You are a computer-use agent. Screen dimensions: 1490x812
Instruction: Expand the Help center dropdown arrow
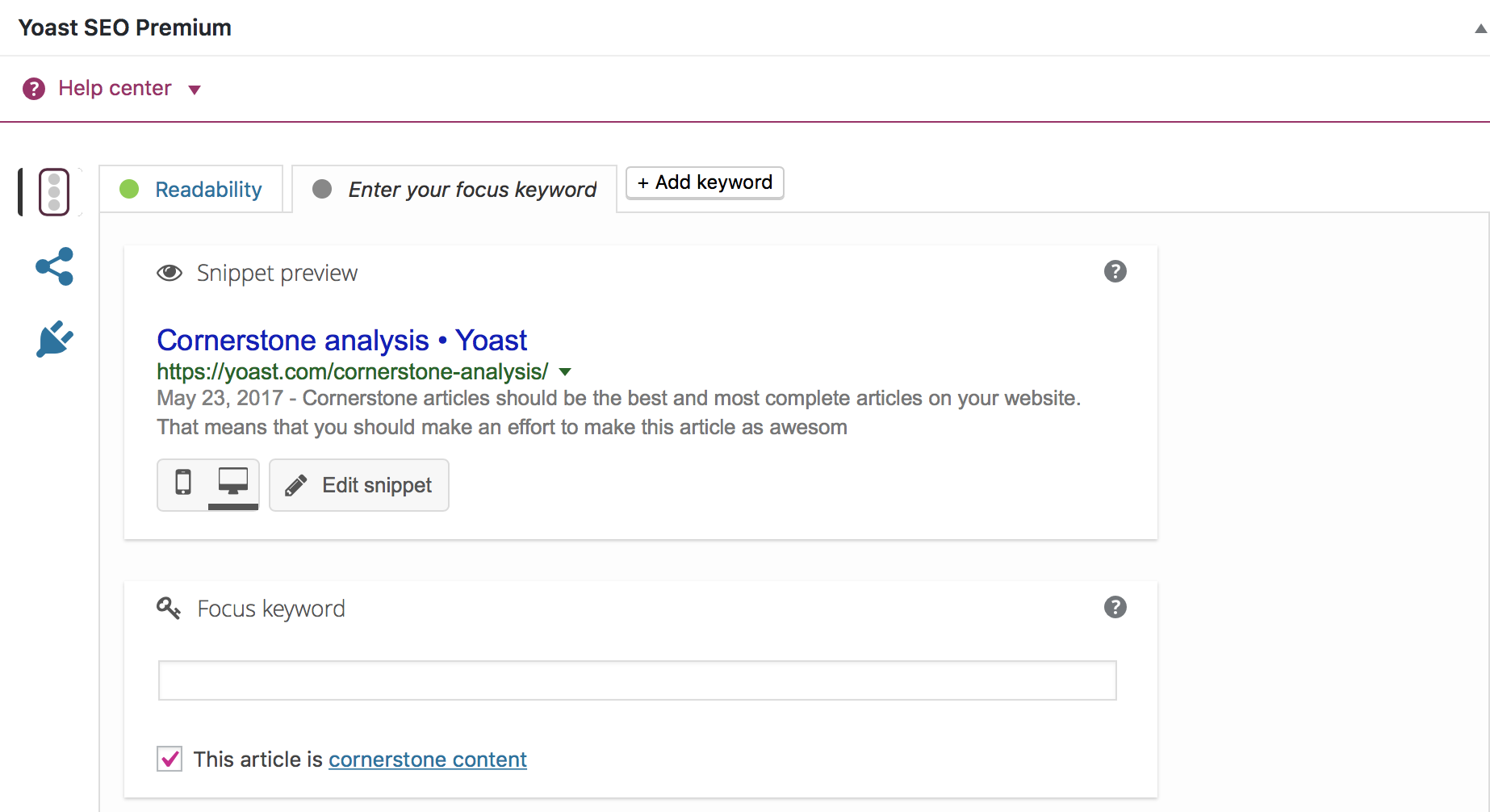[x=195, y=90]
